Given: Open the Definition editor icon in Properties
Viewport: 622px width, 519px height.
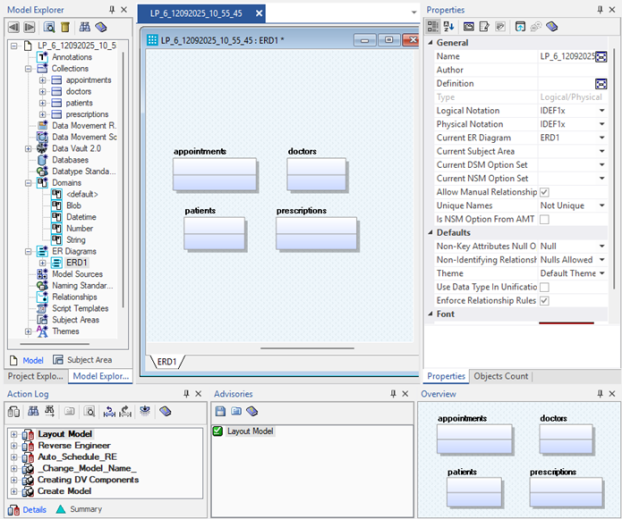Looking at the screenshot, I should [600, 84].
